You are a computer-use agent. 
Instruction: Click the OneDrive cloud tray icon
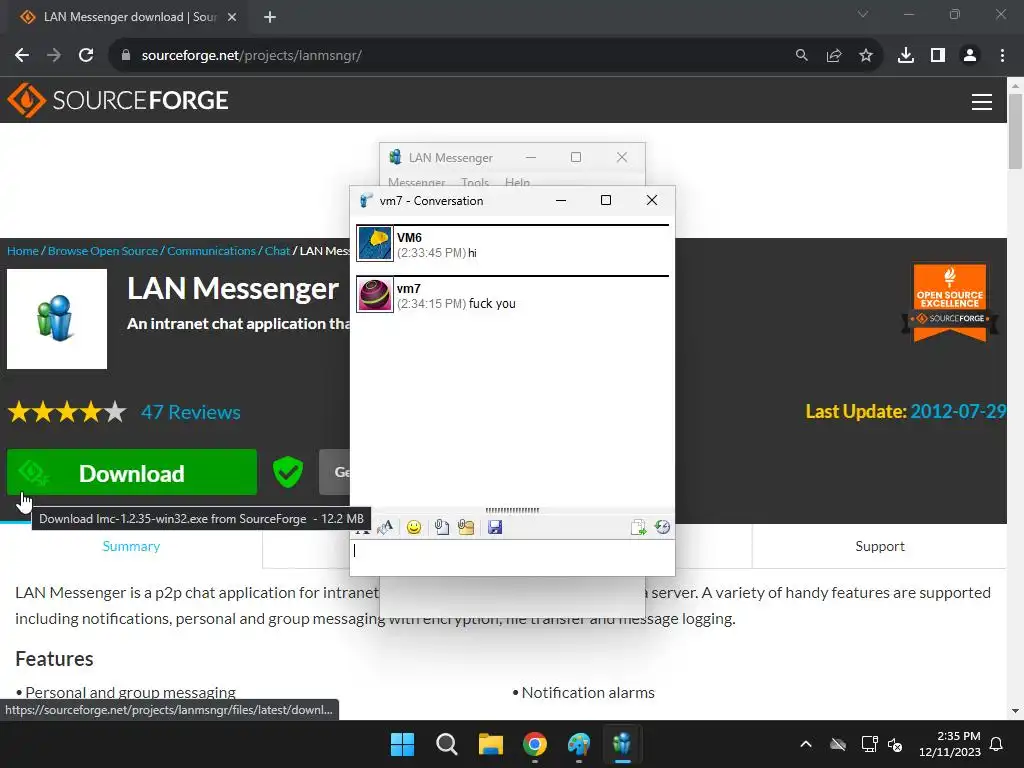tap(838, 744)
